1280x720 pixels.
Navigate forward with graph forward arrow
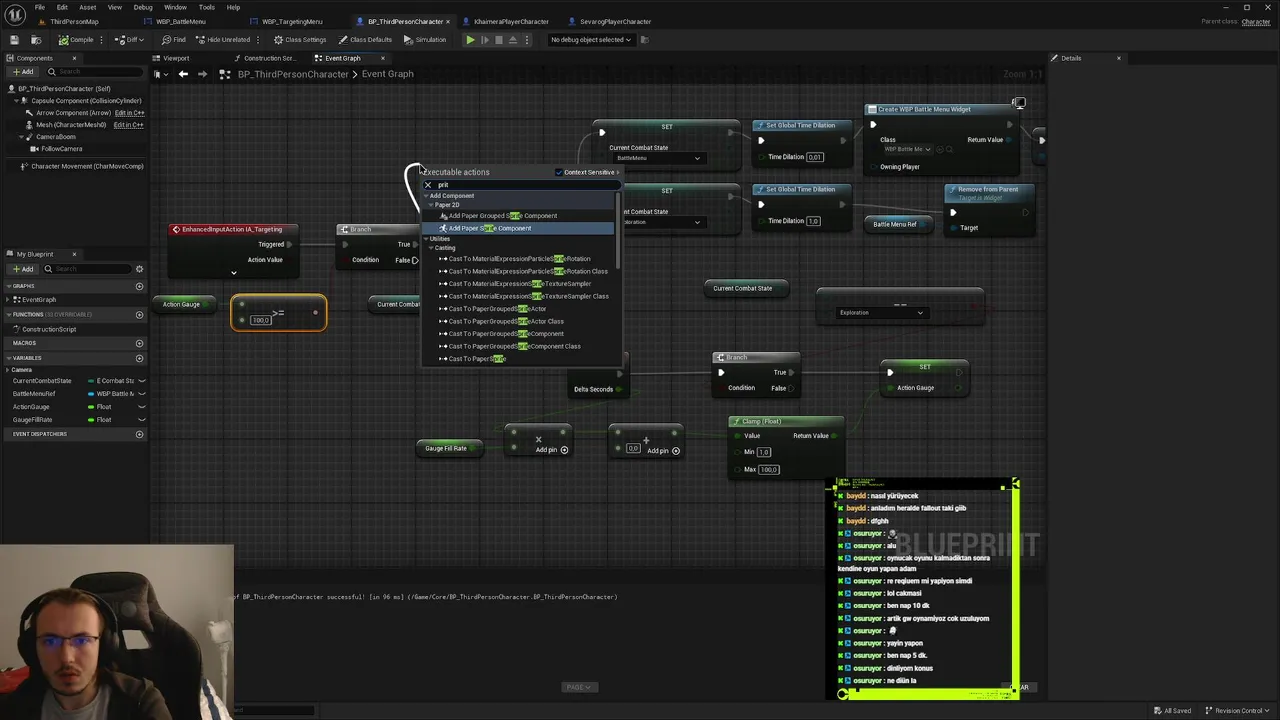click(x=203, y=74)
